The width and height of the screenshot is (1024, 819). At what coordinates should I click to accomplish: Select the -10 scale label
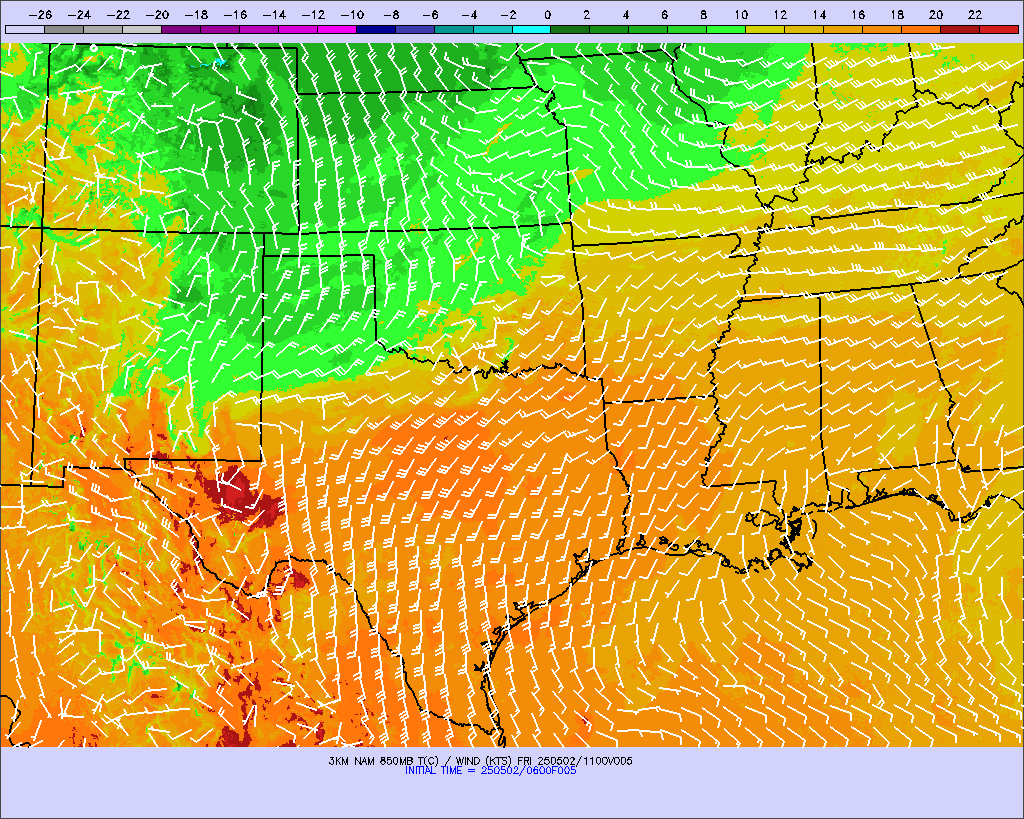352,14
